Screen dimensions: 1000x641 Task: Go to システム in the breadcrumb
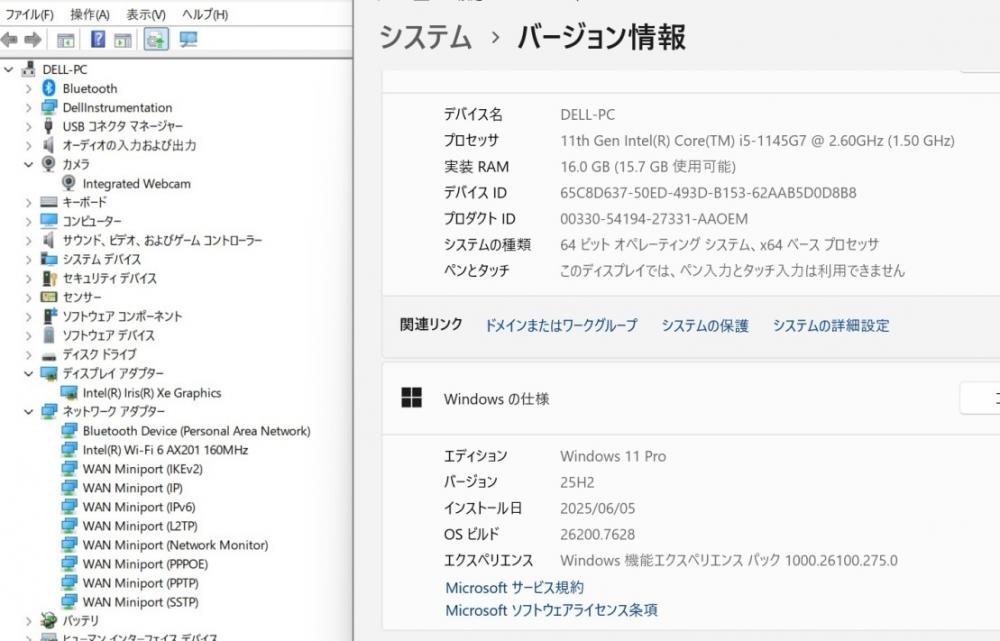click(x=425, y=37)
